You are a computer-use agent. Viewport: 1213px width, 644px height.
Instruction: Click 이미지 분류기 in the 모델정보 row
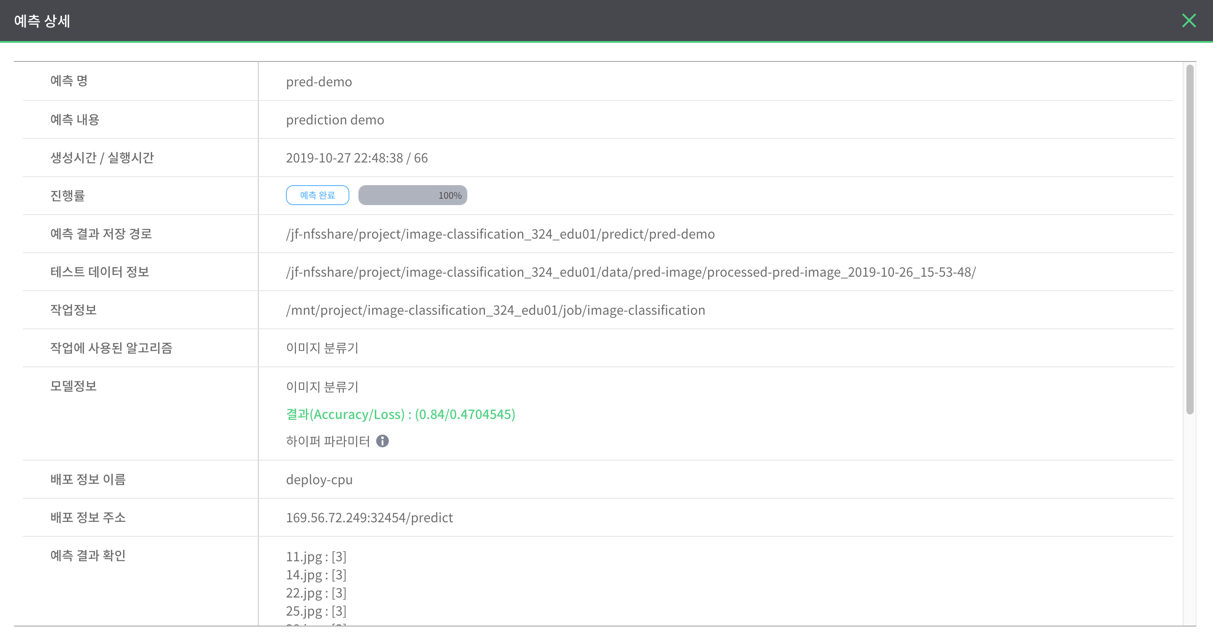click(x=322, y=387)
